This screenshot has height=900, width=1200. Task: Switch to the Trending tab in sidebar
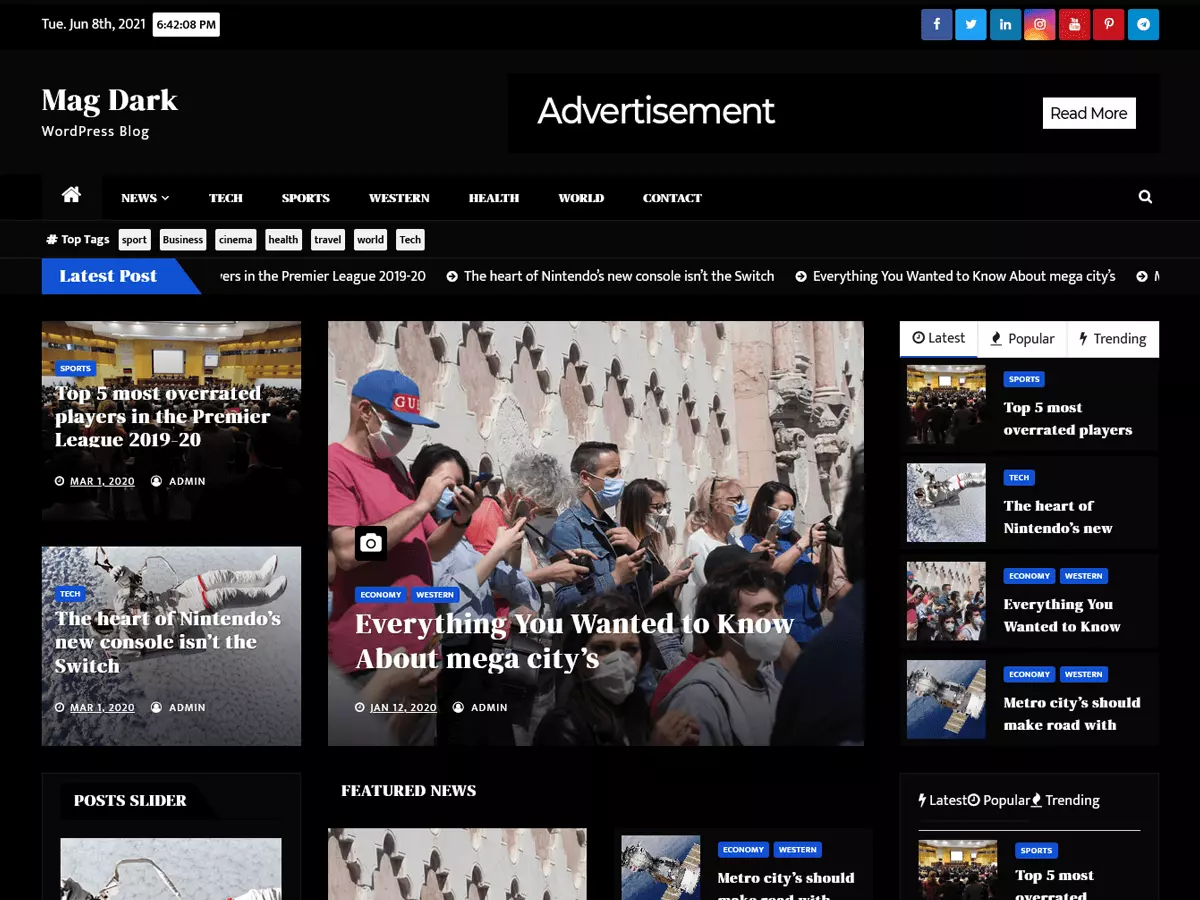tap(1113, 339)
